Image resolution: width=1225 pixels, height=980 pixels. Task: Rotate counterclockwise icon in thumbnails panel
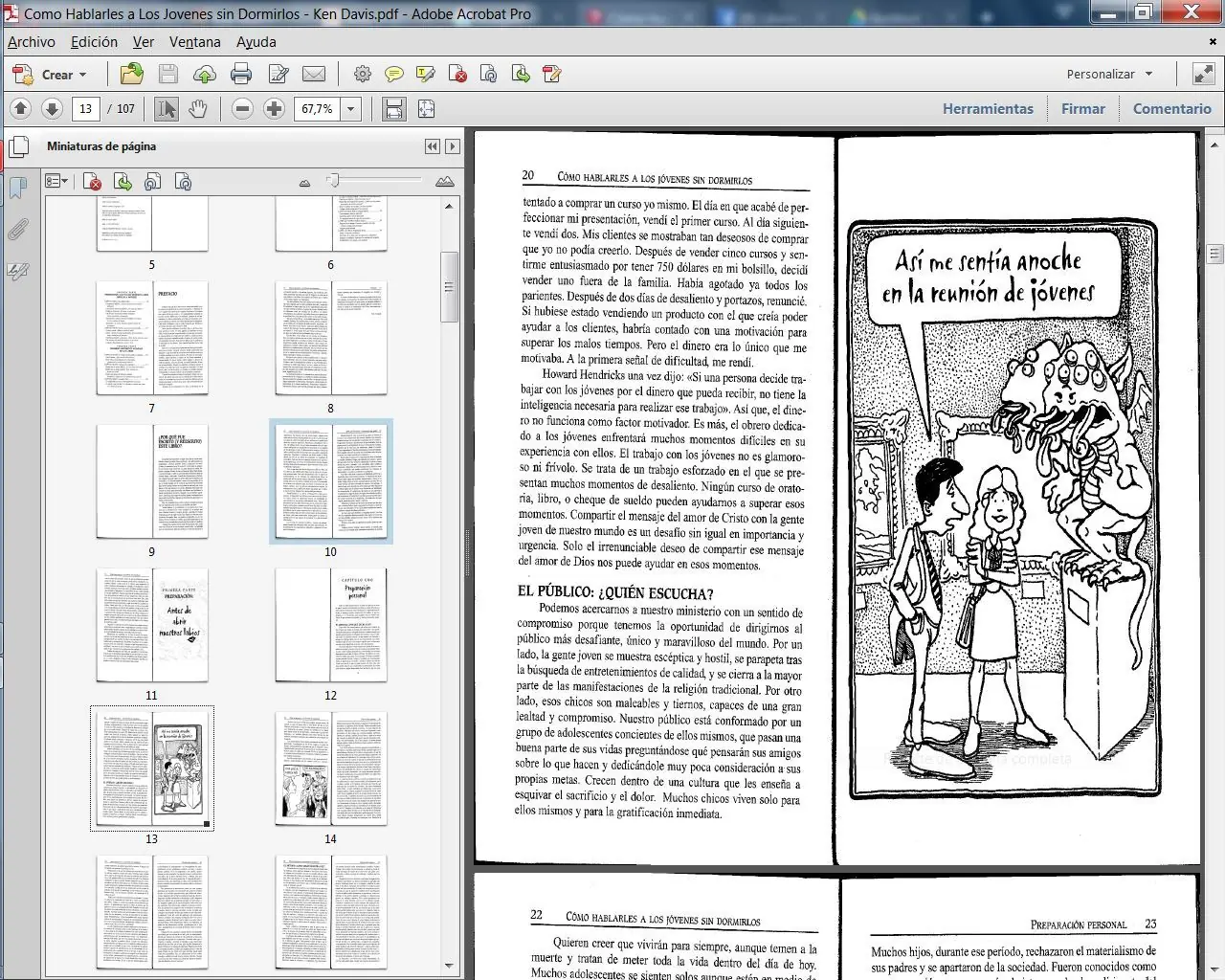click(x=152, y=182)
